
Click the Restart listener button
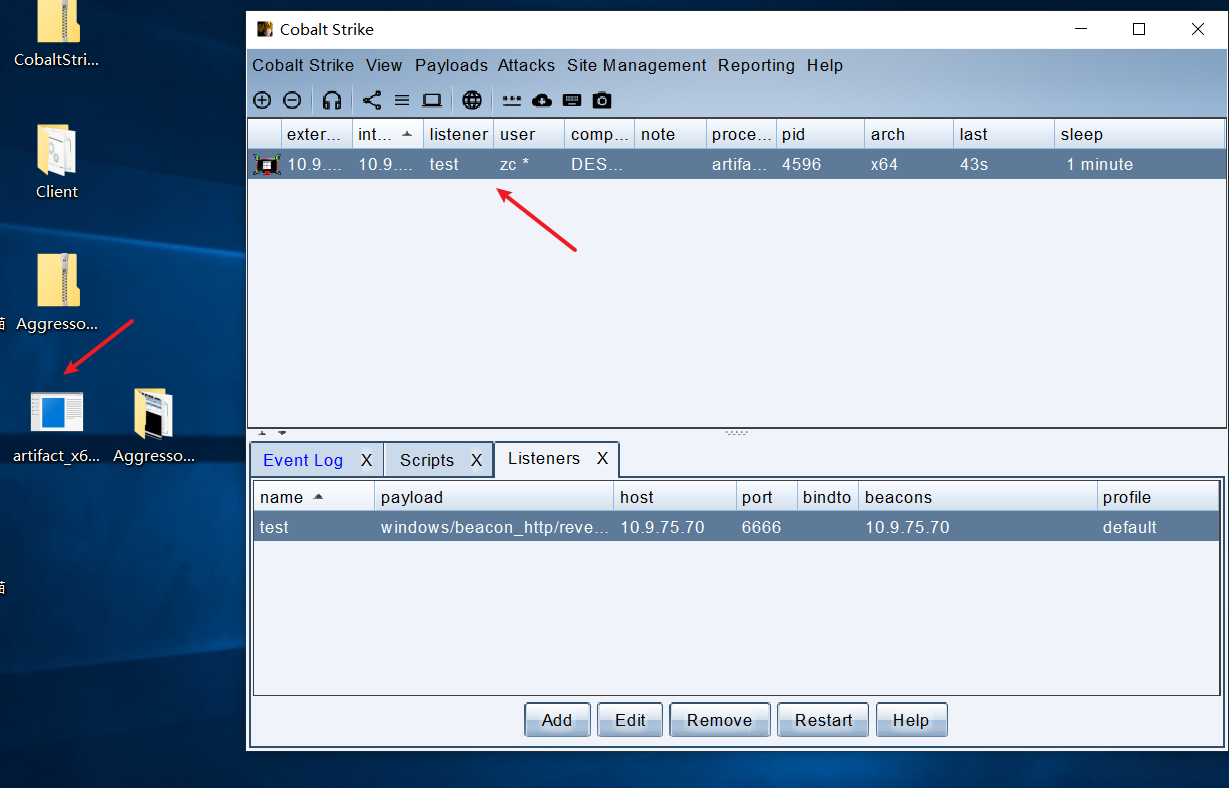(x=823, y=720)
